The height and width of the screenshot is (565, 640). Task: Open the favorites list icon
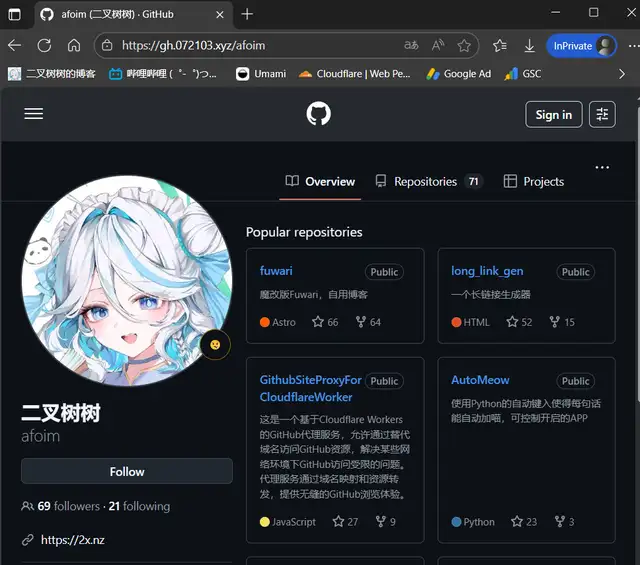(500, 45)
